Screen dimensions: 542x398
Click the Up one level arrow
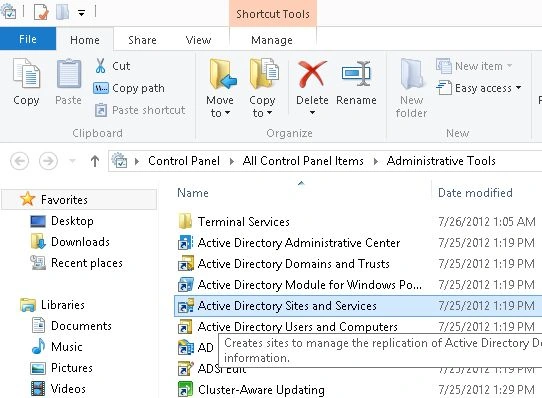coord(95,161)
